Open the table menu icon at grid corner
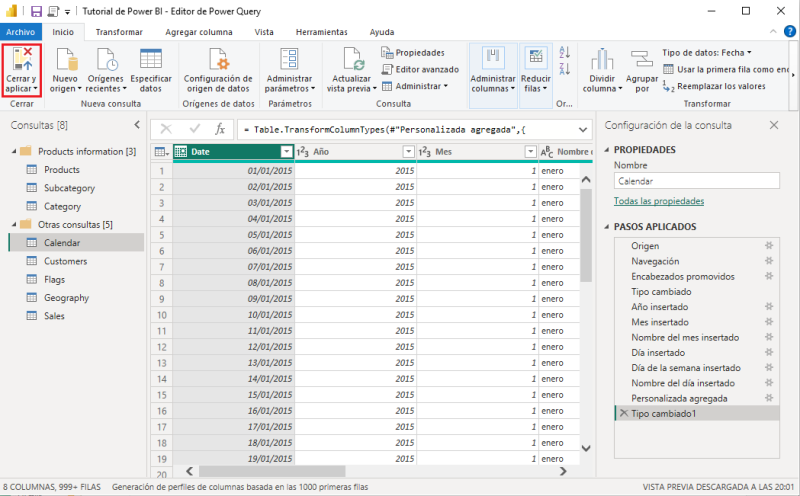This screenshot has height=496, width=800. pos(161,152)
